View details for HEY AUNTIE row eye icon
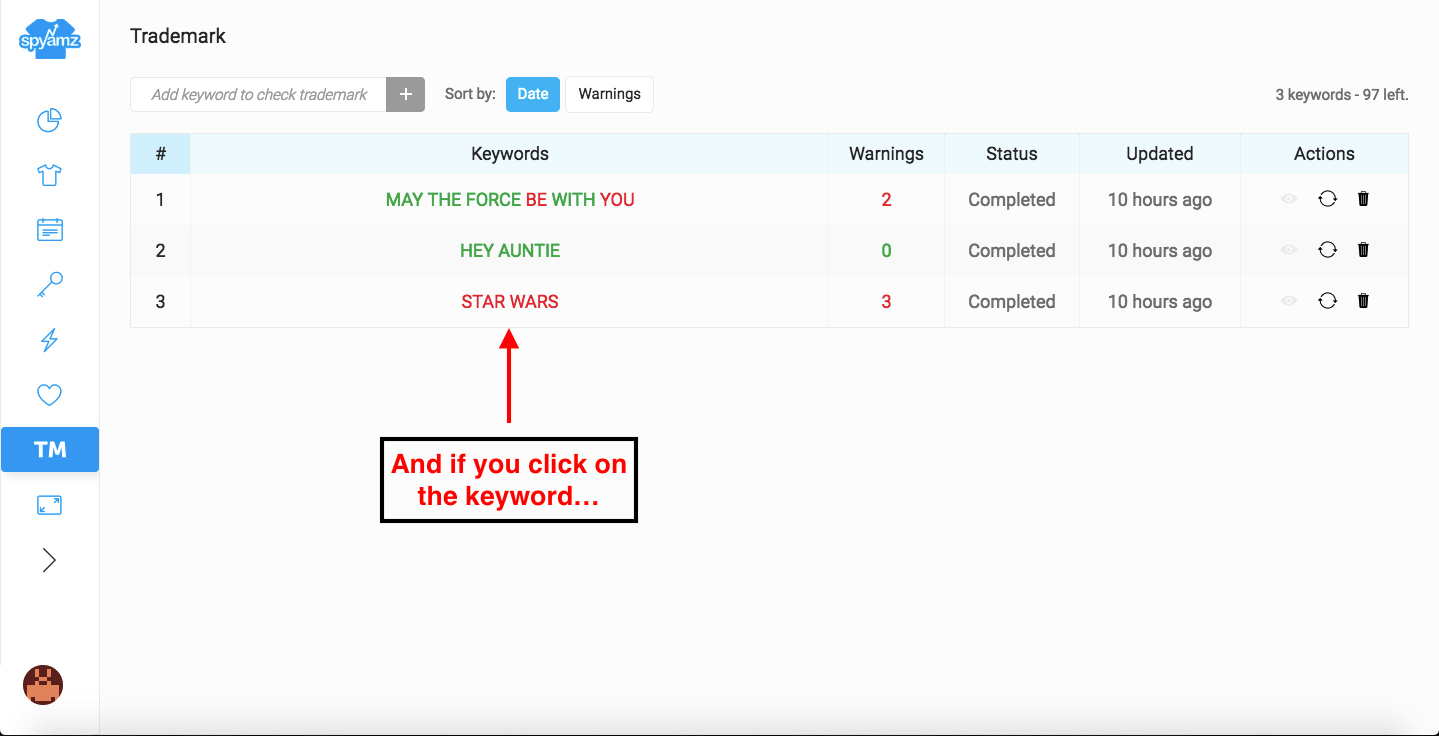The width and height of the screenshot is (1439, 736). [x=1289, y=250]
